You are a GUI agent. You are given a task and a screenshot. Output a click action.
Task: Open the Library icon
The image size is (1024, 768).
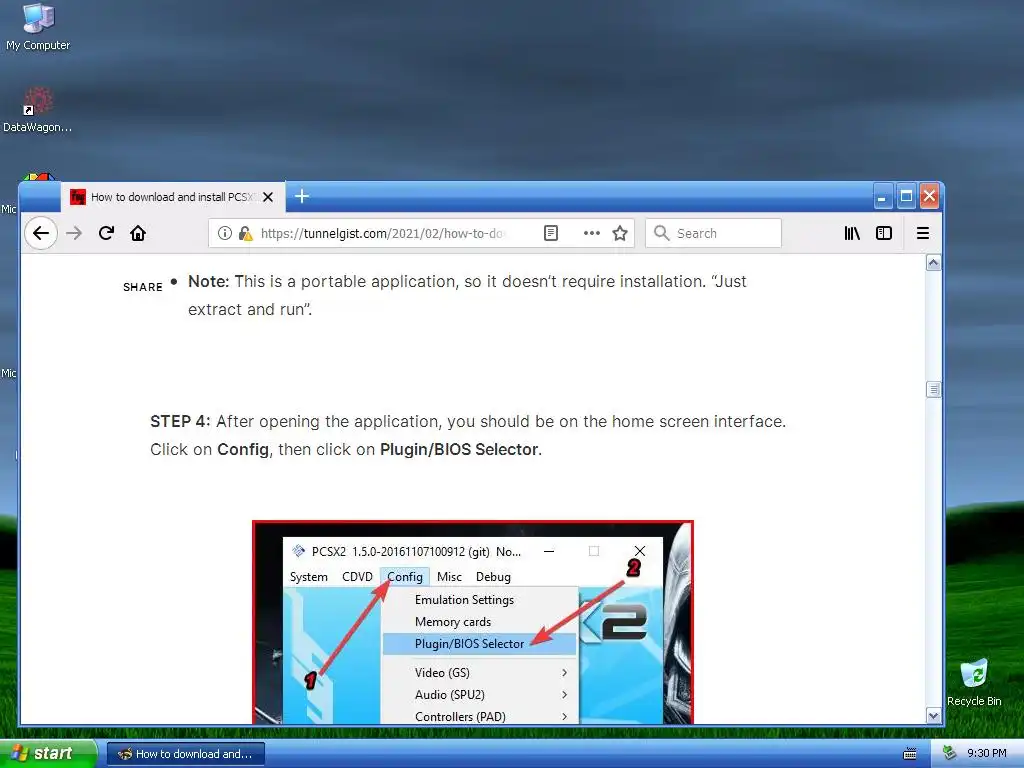point(852,233)
